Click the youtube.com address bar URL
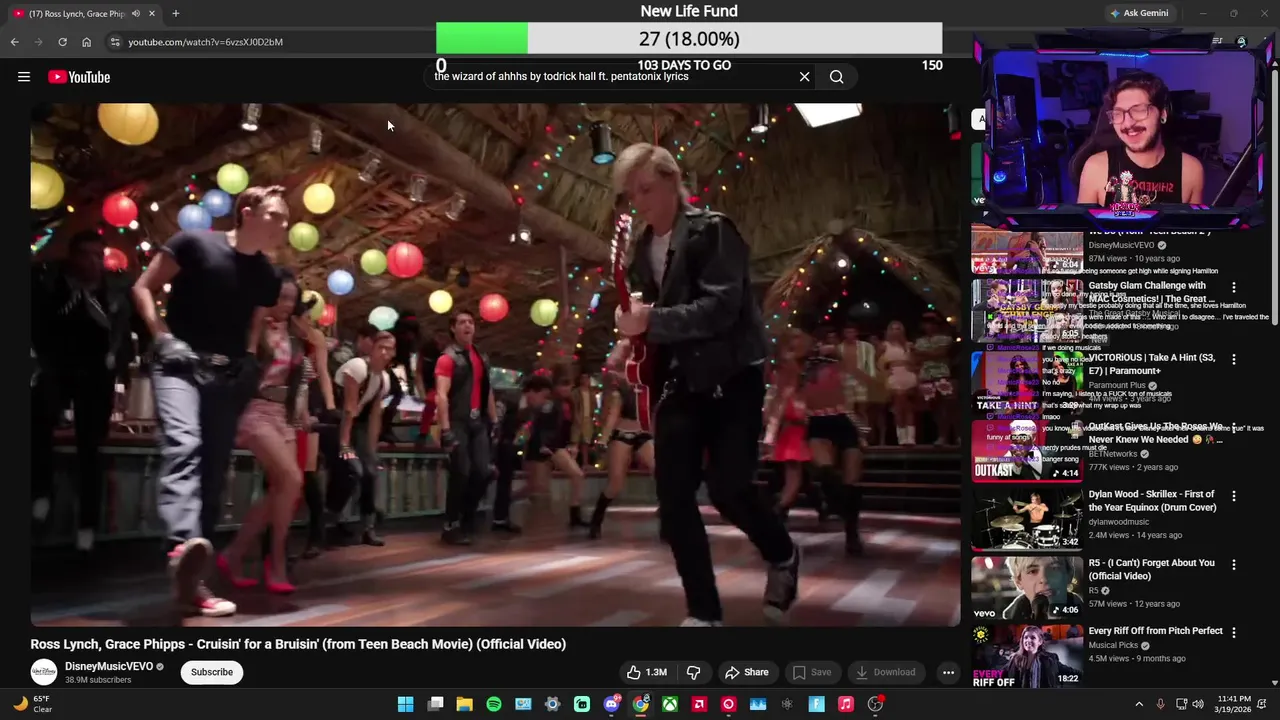Screen dimensions: 1280x720 [205, 42]
